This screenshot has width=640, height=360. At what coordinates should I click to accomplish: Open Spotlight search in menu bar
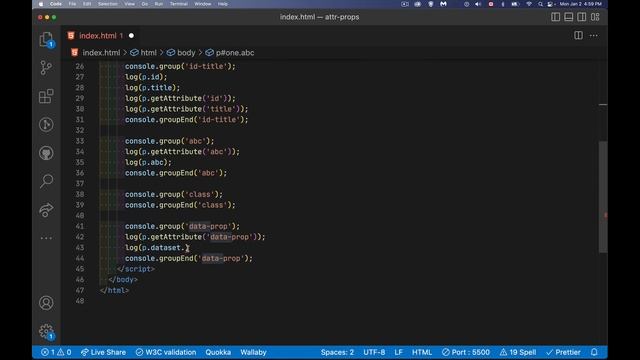pos(540,4)
